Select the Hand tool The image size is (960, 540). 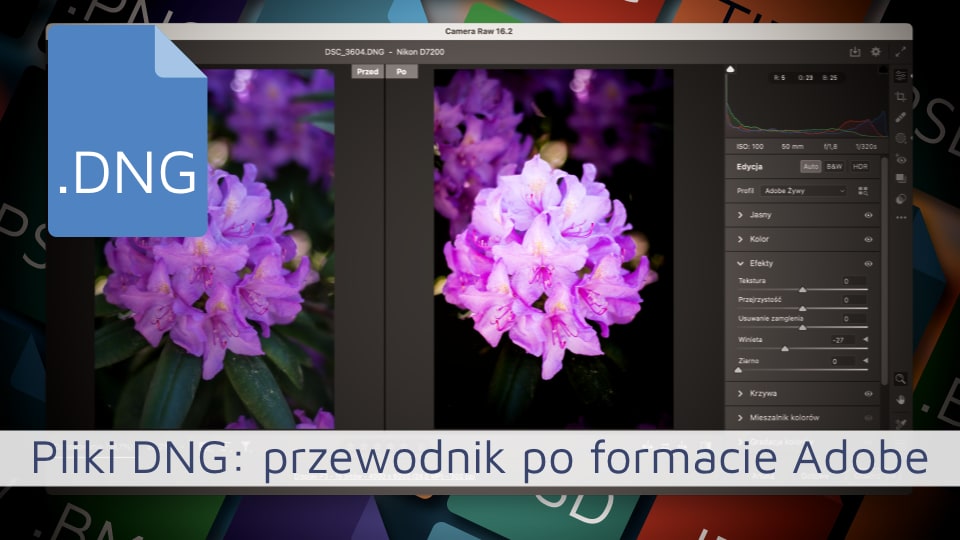pyautogui.click(x=901, y=400)
